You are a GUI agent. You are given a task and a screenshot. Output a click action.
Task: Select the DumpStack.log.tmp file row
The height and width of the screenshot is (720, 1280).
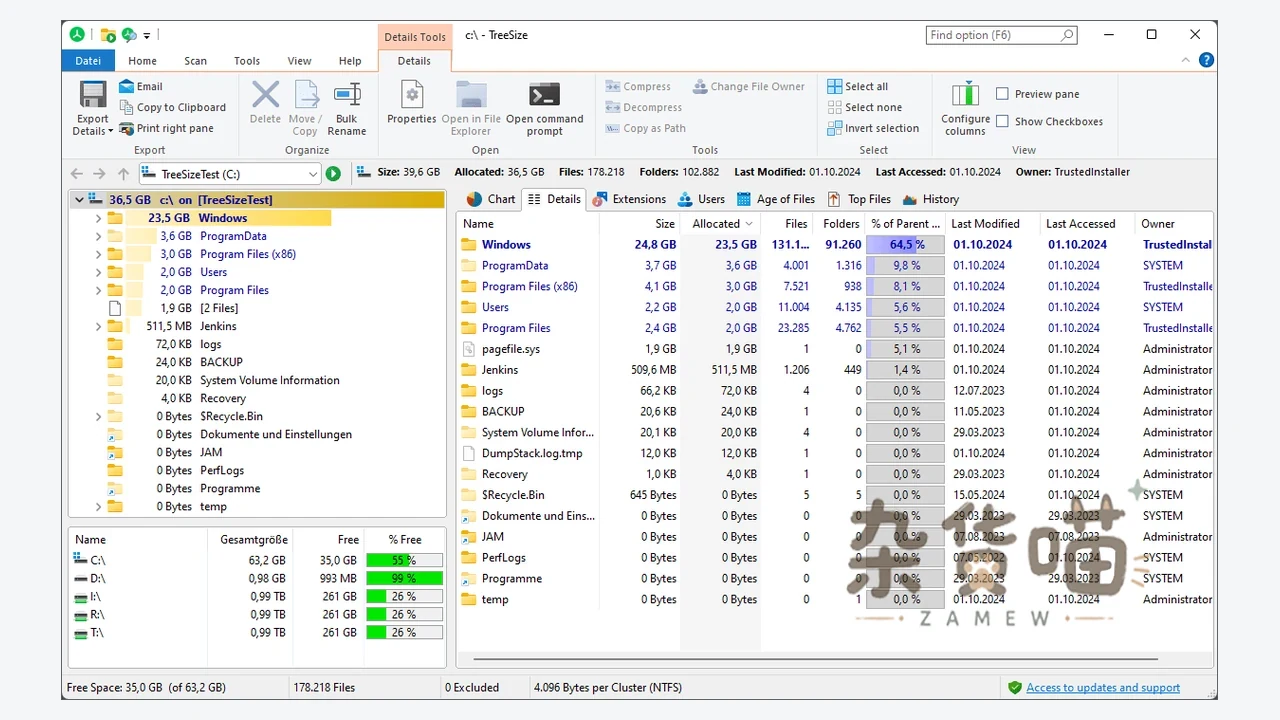(835, 454)
